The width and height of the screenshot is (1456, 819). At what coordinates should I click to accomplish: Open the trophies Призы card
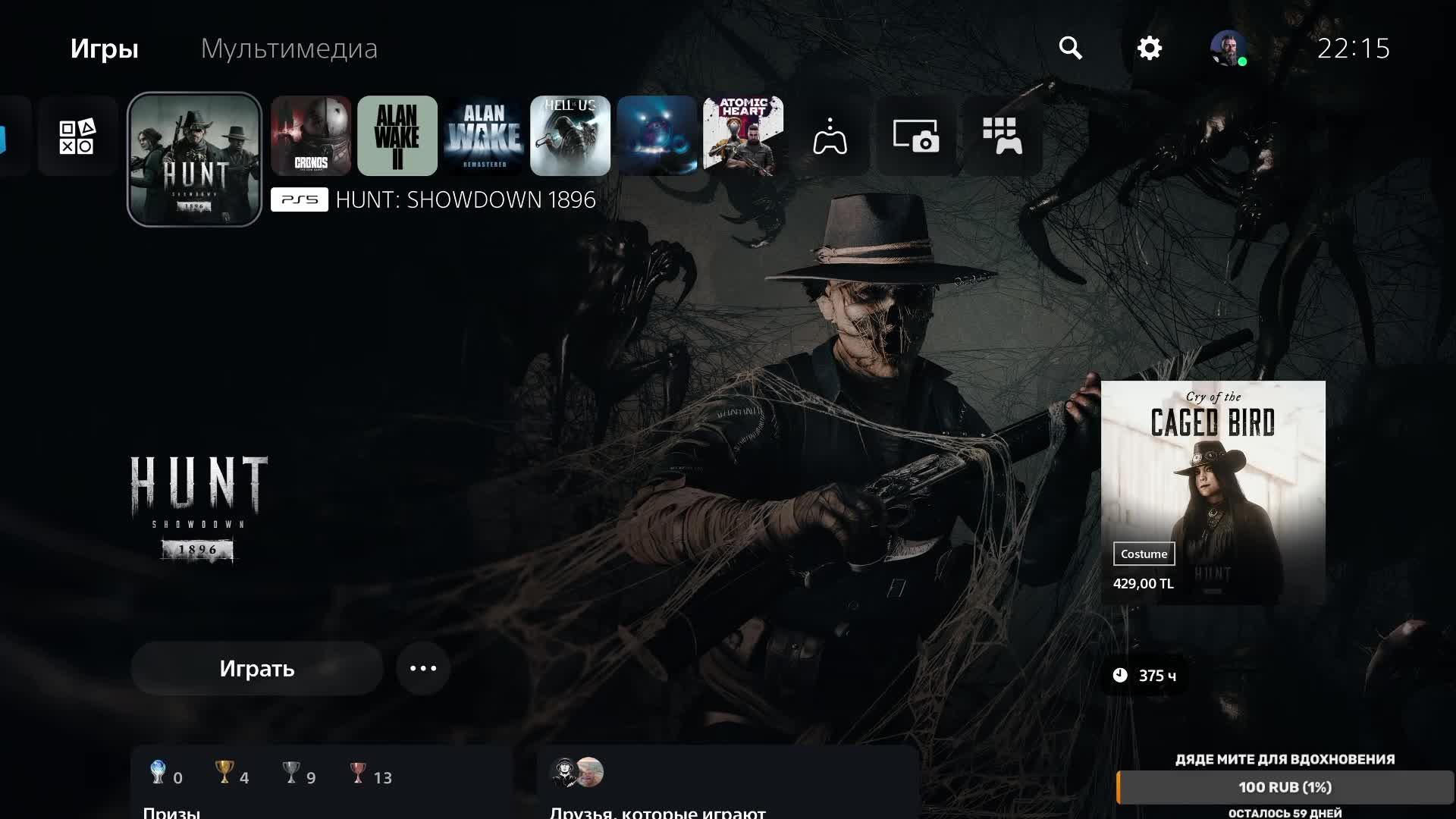click(322, 785)
